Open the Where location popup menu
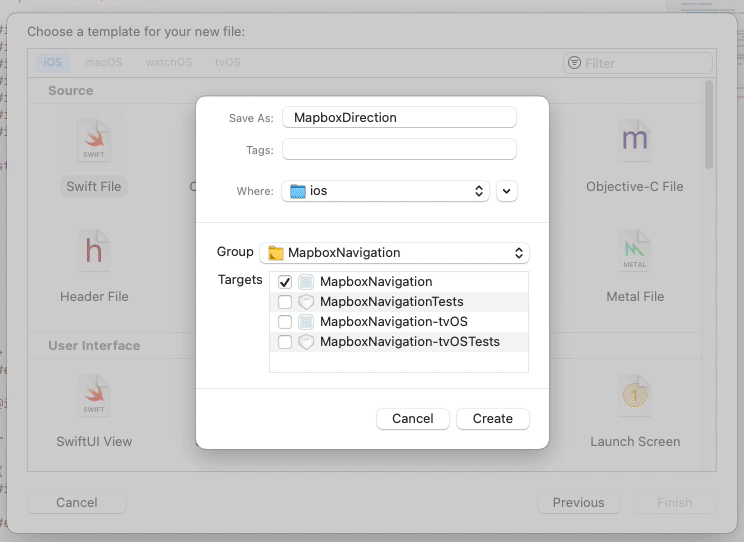This screenshot has height=542, width=744. [385, 191]
